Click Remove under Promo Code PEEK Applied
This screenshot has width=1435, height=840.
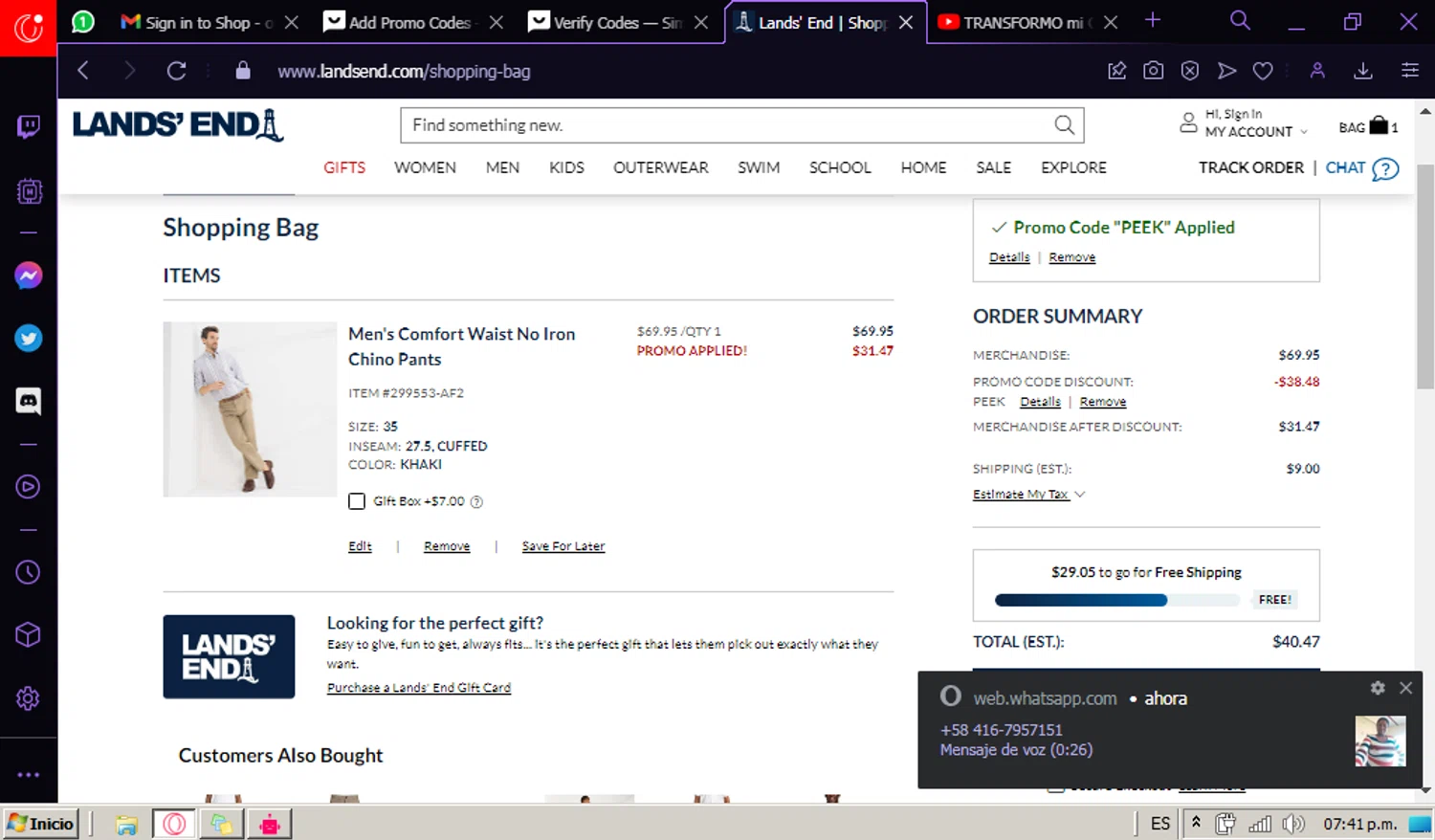click(x=1071, y=257)
